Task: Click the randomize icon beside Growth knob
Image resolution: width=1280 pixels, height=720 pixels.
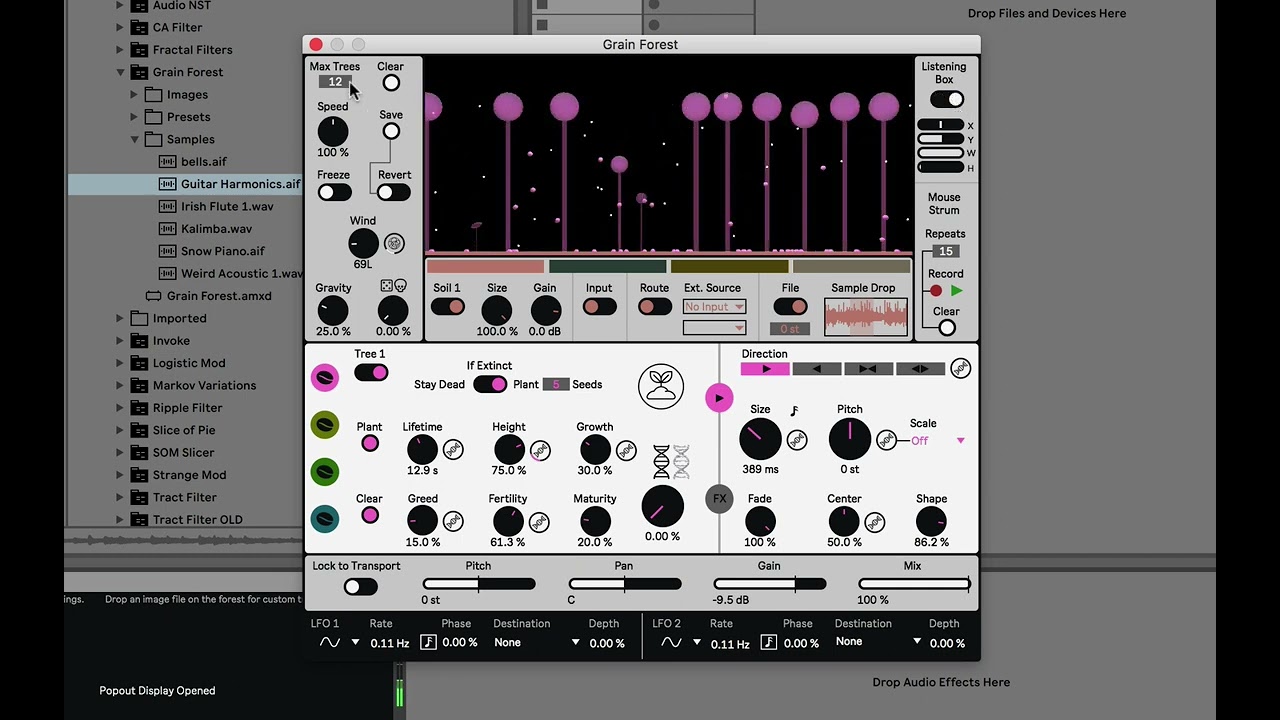Action: pyautogui.click(x=626, y=451)
